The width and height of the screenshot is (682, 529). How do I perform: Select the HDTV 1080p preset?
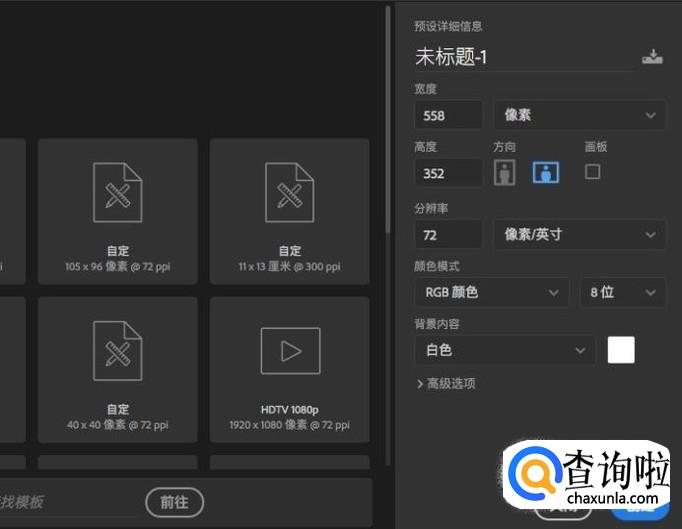click(x=290, y=370)
